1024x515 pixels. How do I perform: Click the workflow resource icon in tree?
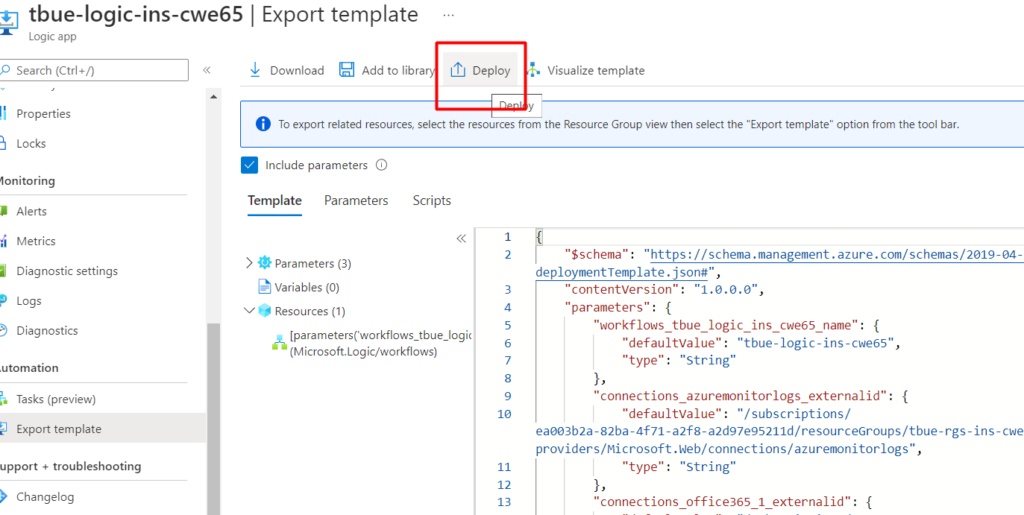[279, 342]
